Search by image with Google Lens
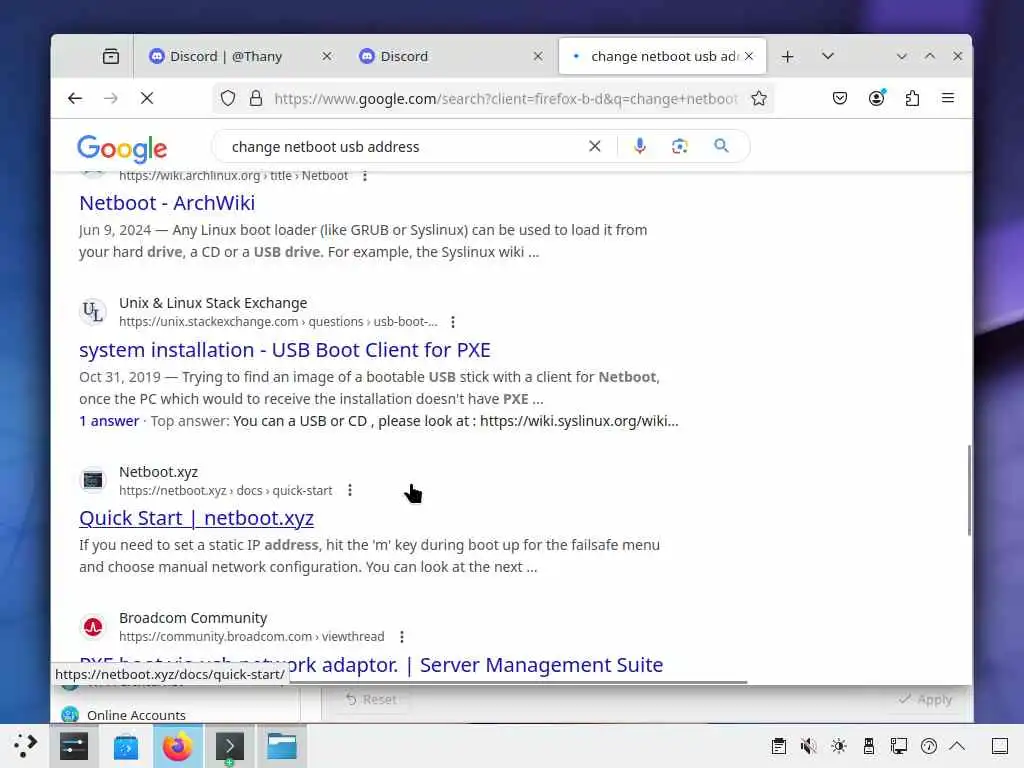 [x=680, y=146]
